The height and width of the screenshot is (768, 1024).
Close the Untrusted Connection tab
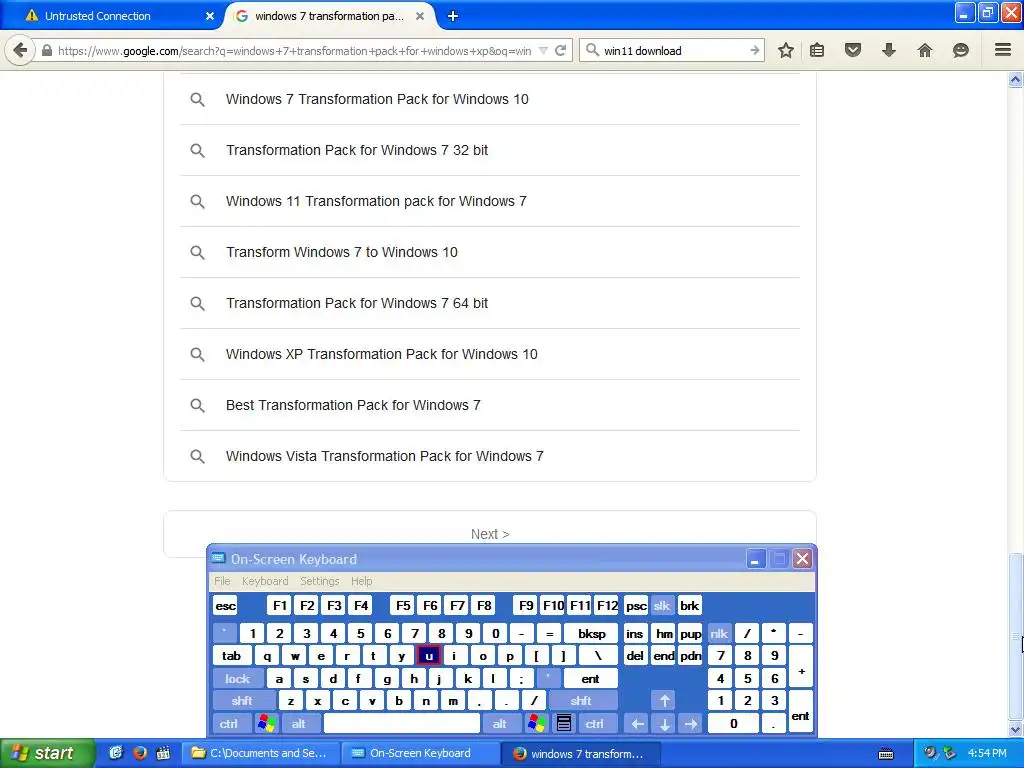210,16
